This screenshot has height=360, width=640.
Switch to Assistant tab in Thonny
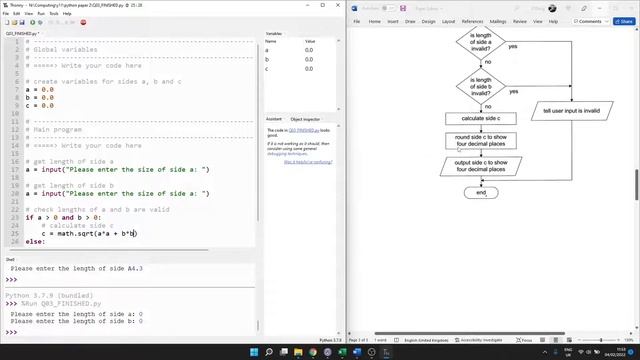(x=274, y=119)
